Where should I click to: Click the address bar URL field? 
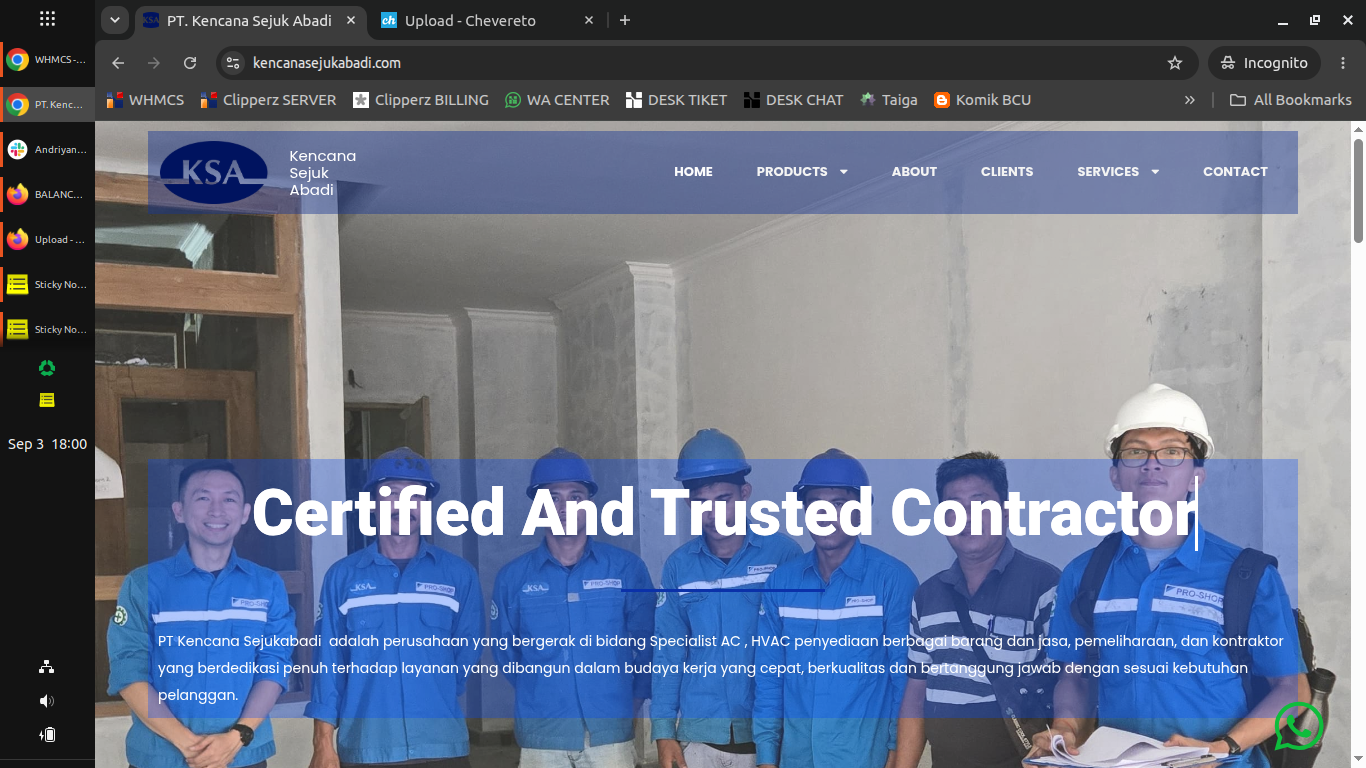[700, 63]
